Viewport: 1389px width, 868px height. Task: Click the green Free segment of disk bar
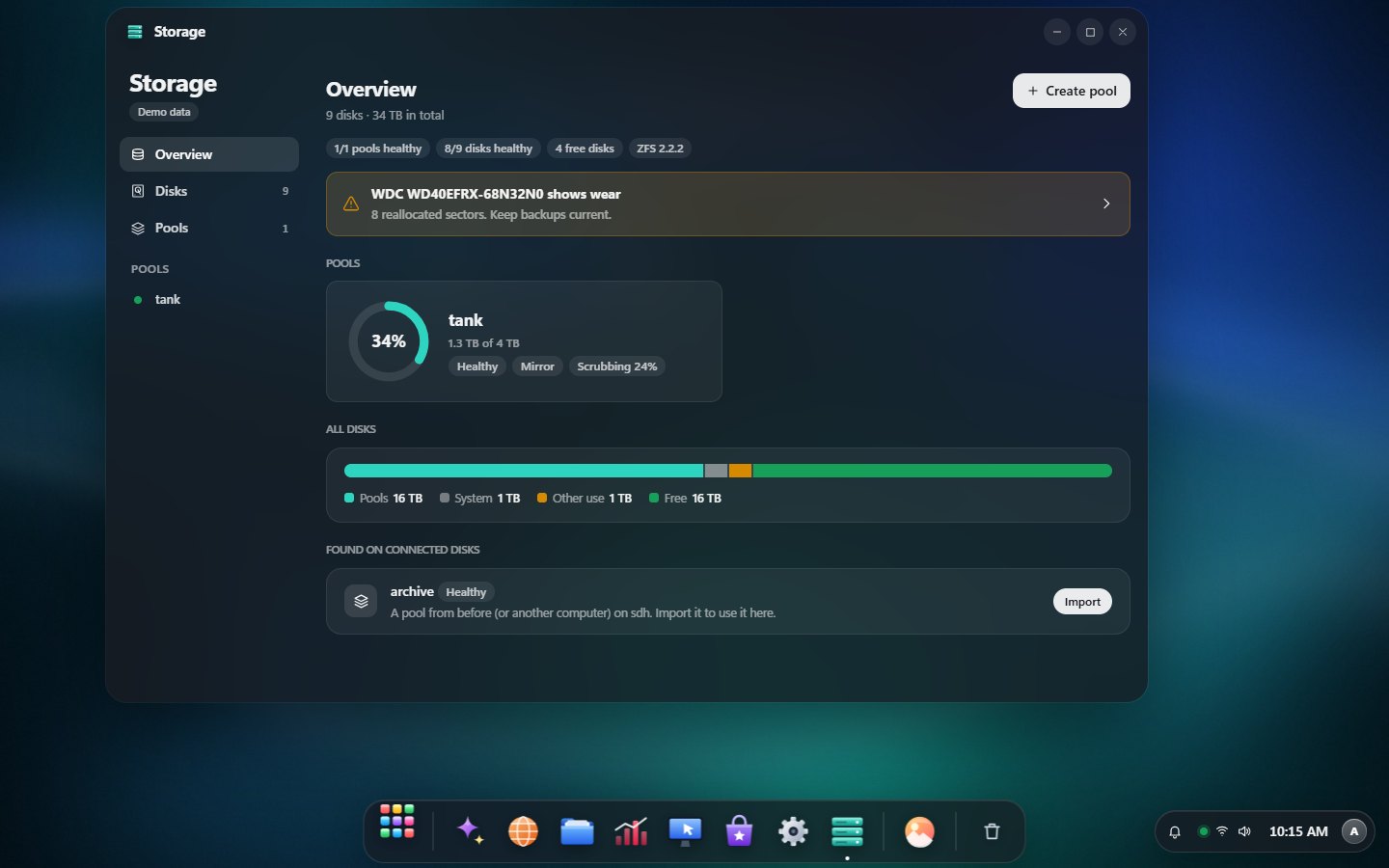[x=932, y=471]
